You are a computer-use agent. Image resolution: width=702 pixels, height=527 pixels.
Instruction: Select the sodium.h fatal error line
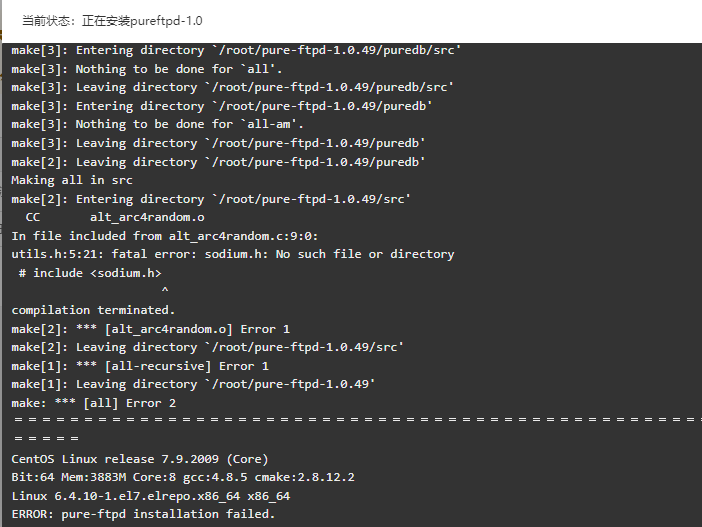232,254
